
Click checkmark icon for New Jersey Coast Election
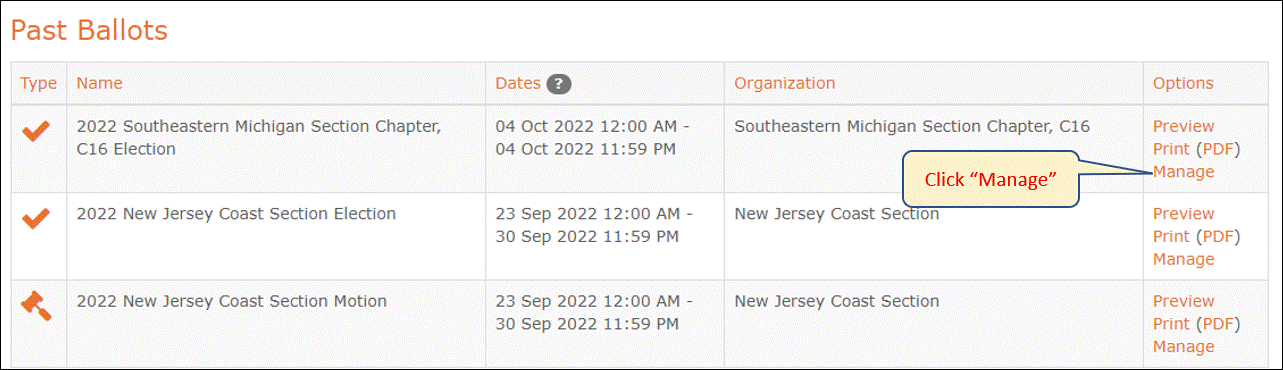[x=36, y=219]
